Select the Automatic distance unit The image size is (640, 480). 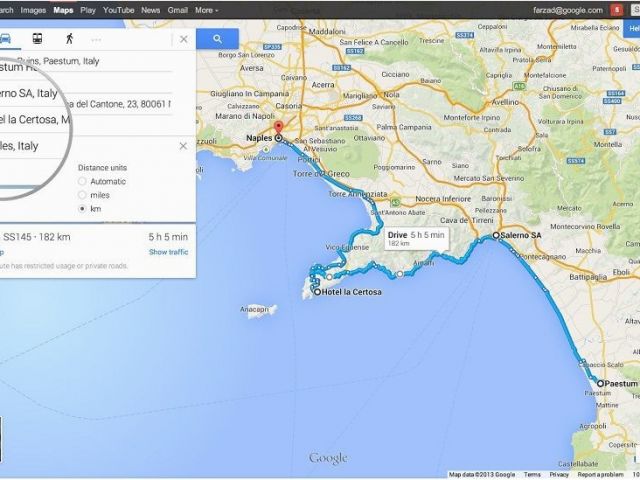click(82, 181)
